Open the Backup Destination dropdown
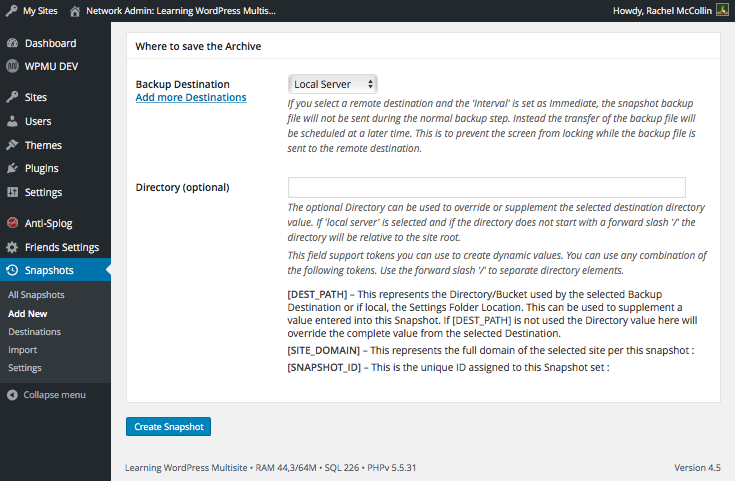 coord(333,85)
